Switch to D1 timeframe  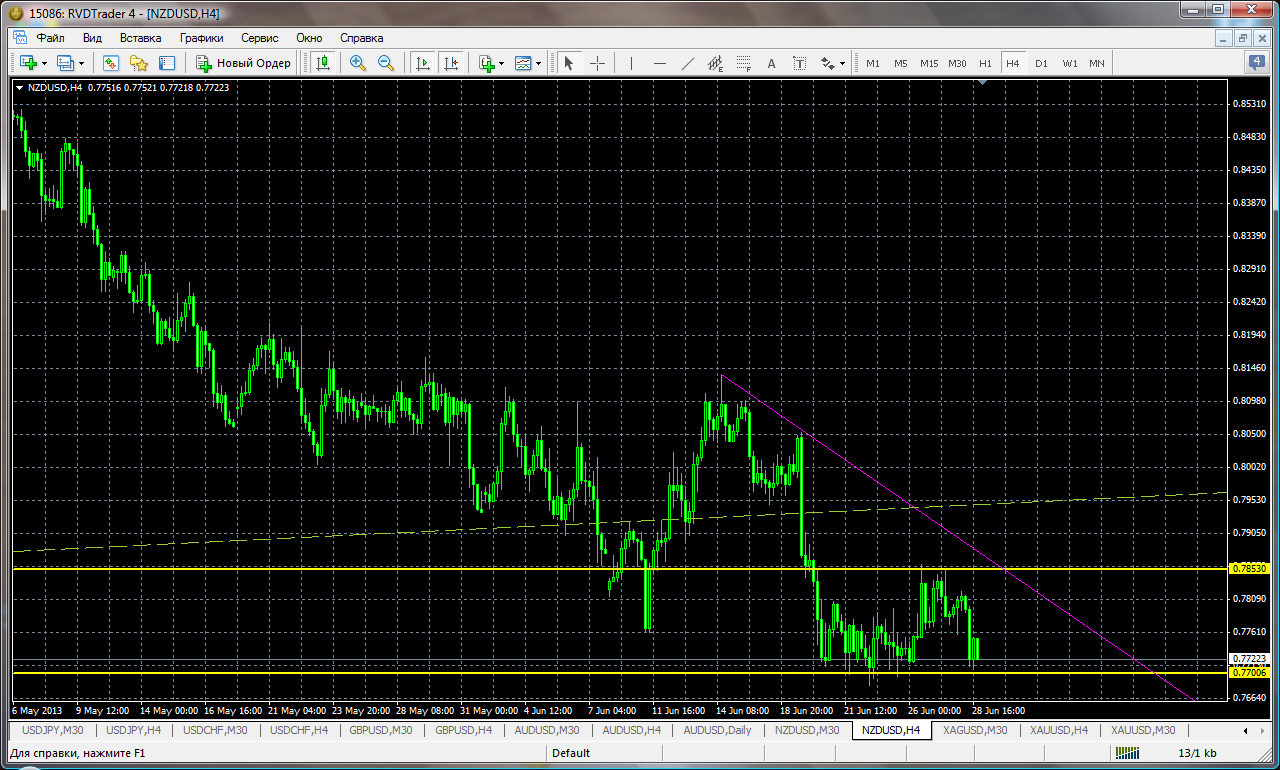1041,63
